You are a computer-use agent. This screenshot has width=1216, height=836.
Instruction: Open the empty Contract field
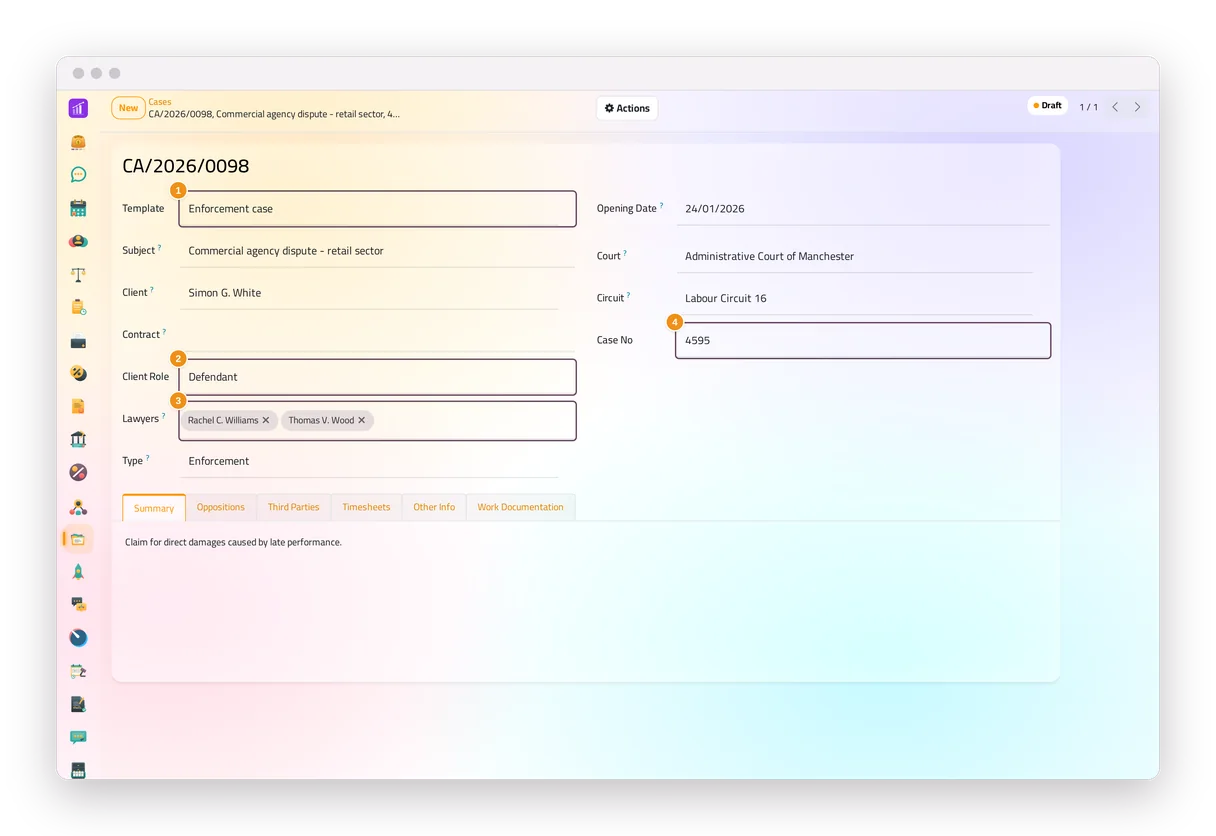376,335
